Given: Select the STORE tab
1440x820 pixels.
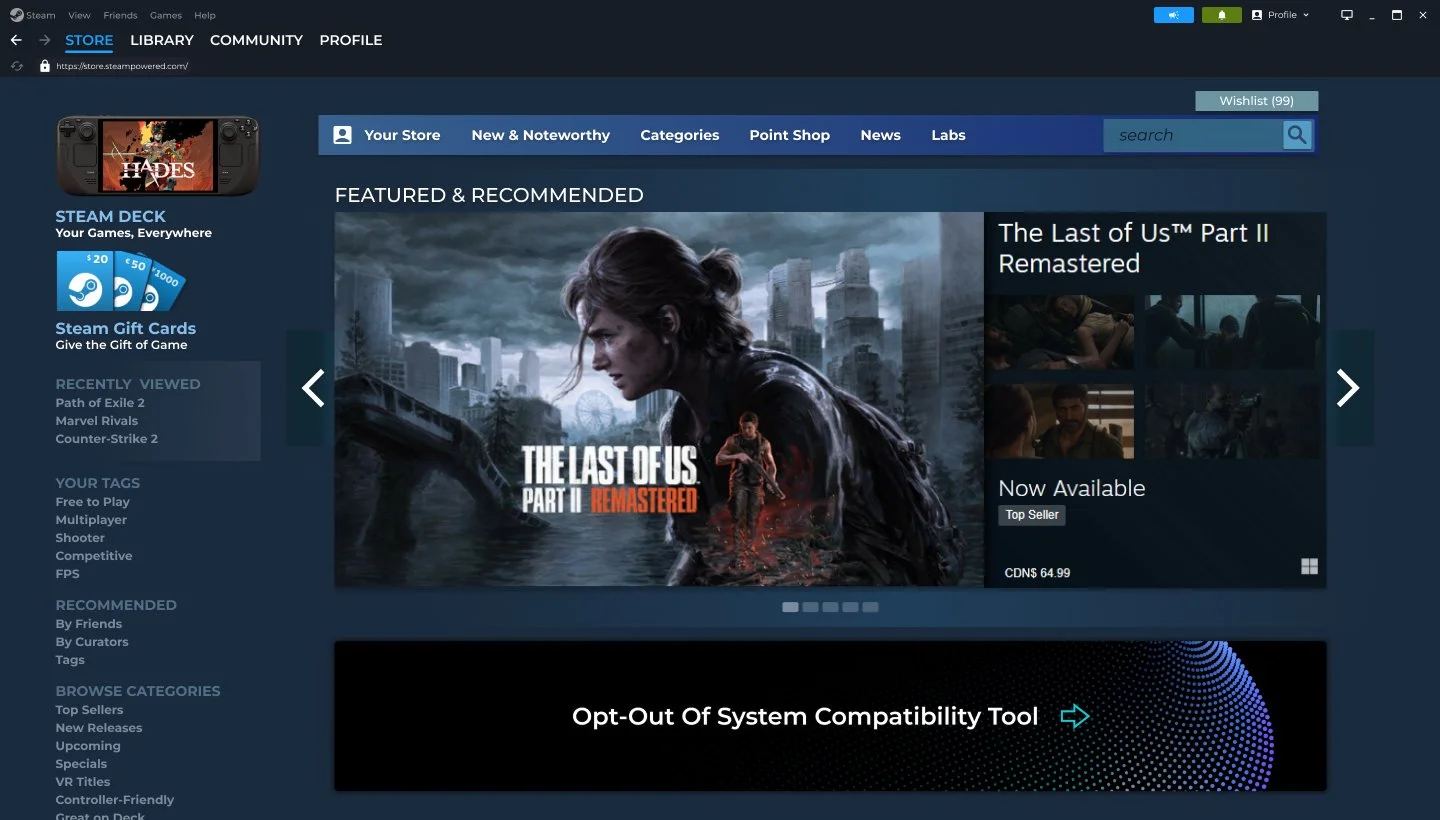Looking at the screenshot, I should (89, 40).
